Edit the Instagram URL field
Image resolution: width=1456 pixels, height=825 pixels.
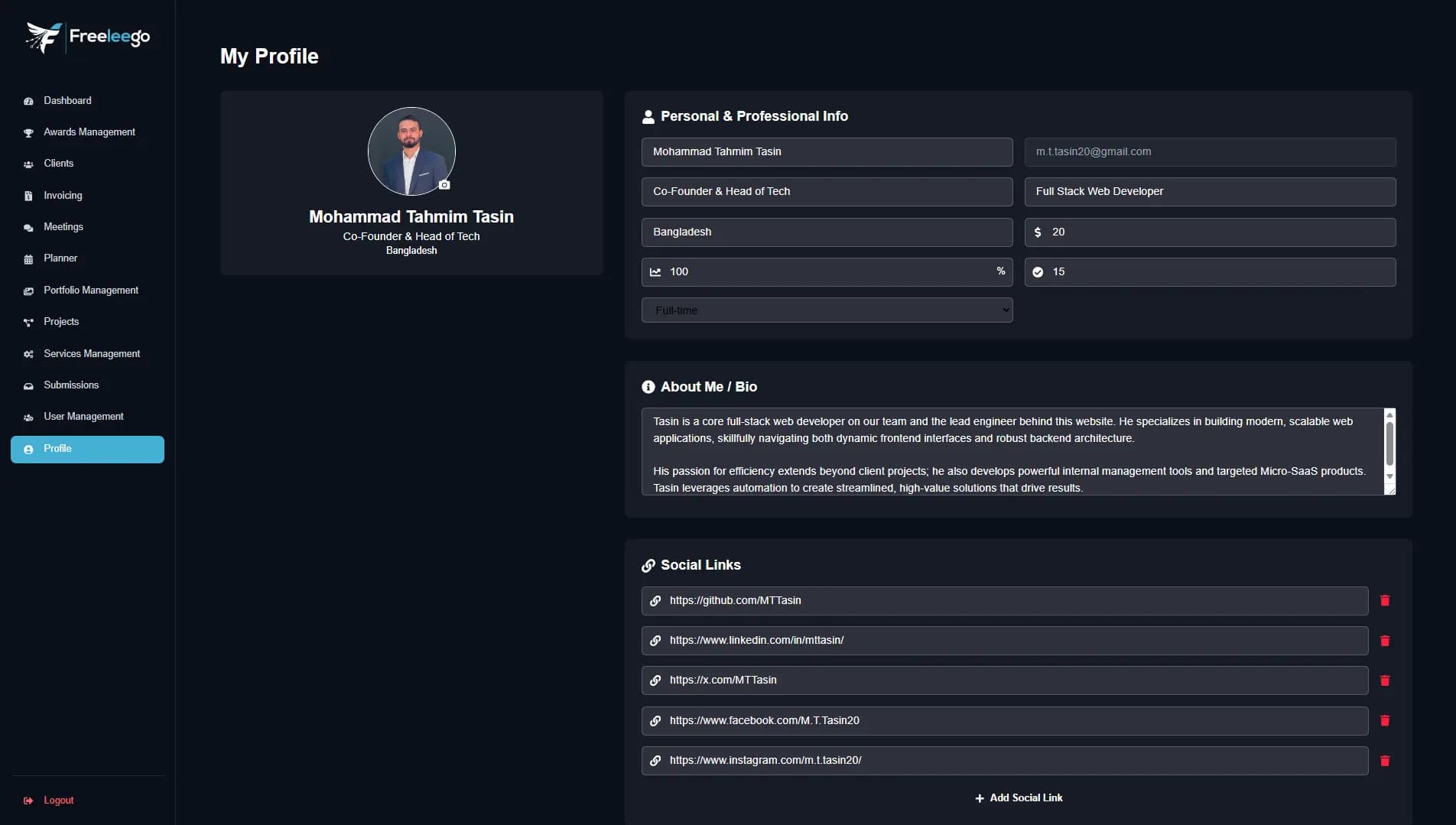pyautogui.click(x=1005, y=761)
